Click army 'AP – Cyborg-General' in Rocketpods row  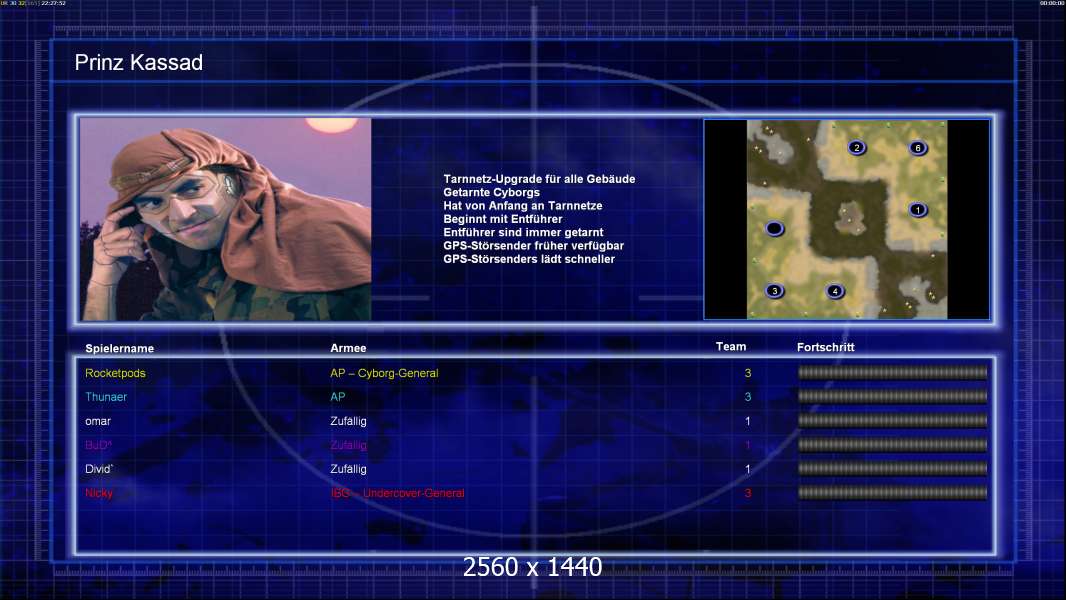(x=384, y=373)
